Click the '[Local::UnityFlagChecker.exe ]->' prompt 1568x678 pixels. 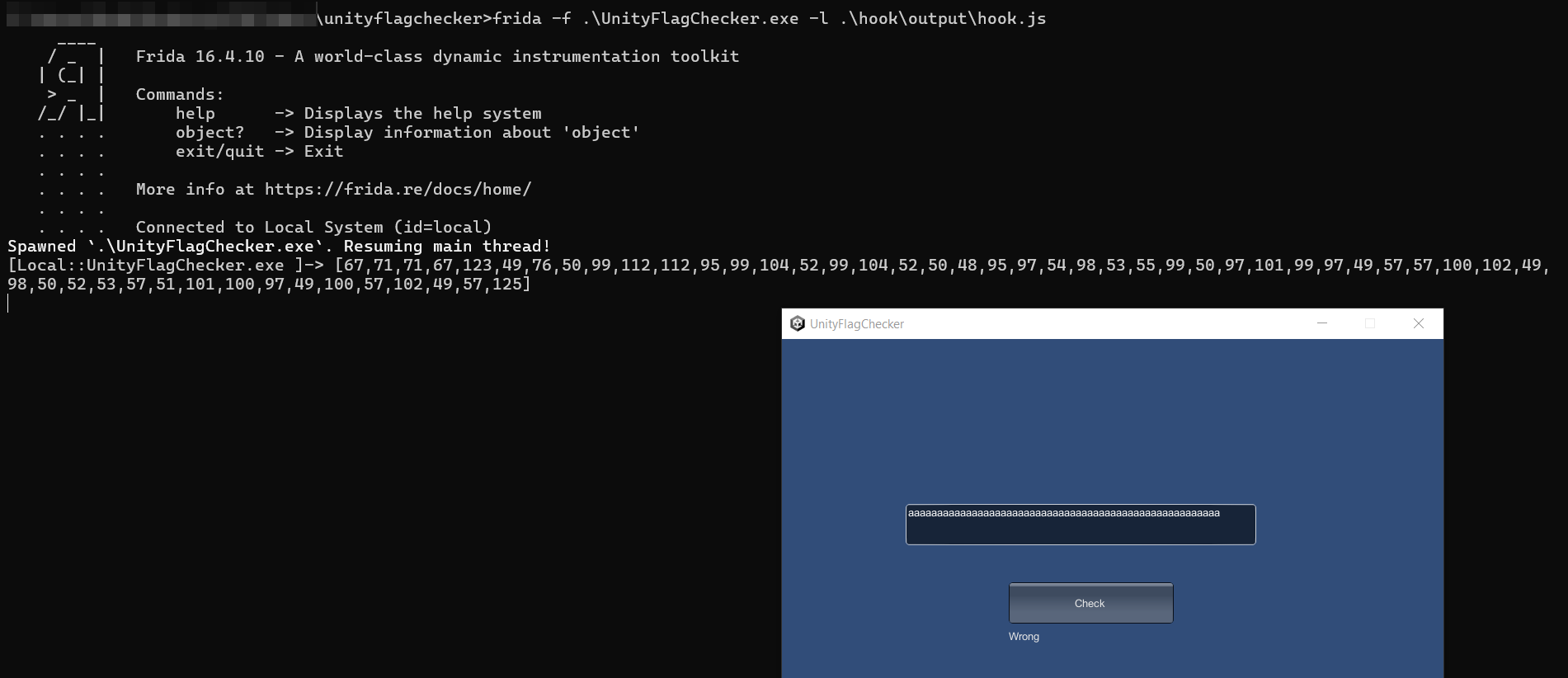pyautogui.click(x=166, y=265)
